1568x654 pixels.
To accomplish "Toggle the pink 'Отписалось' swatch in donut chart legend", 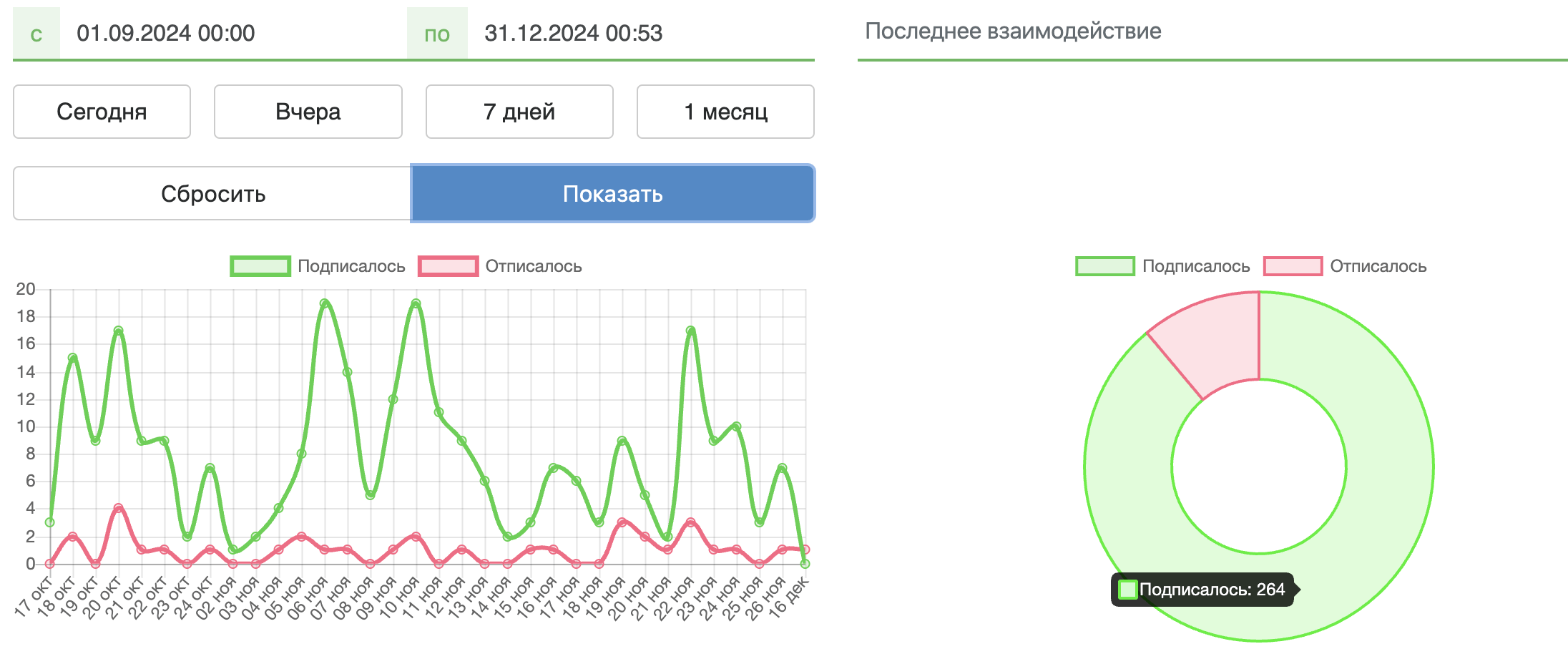I will (x=1293, y=266).
